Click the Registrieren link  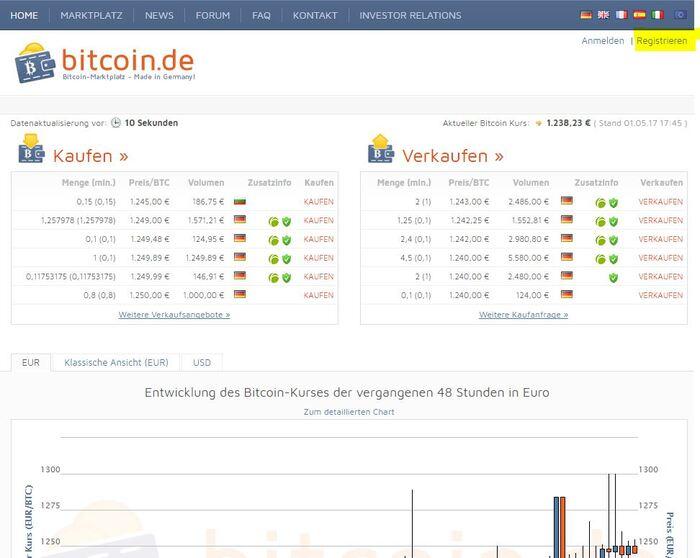pyautogui.click(x=662, y=41)
